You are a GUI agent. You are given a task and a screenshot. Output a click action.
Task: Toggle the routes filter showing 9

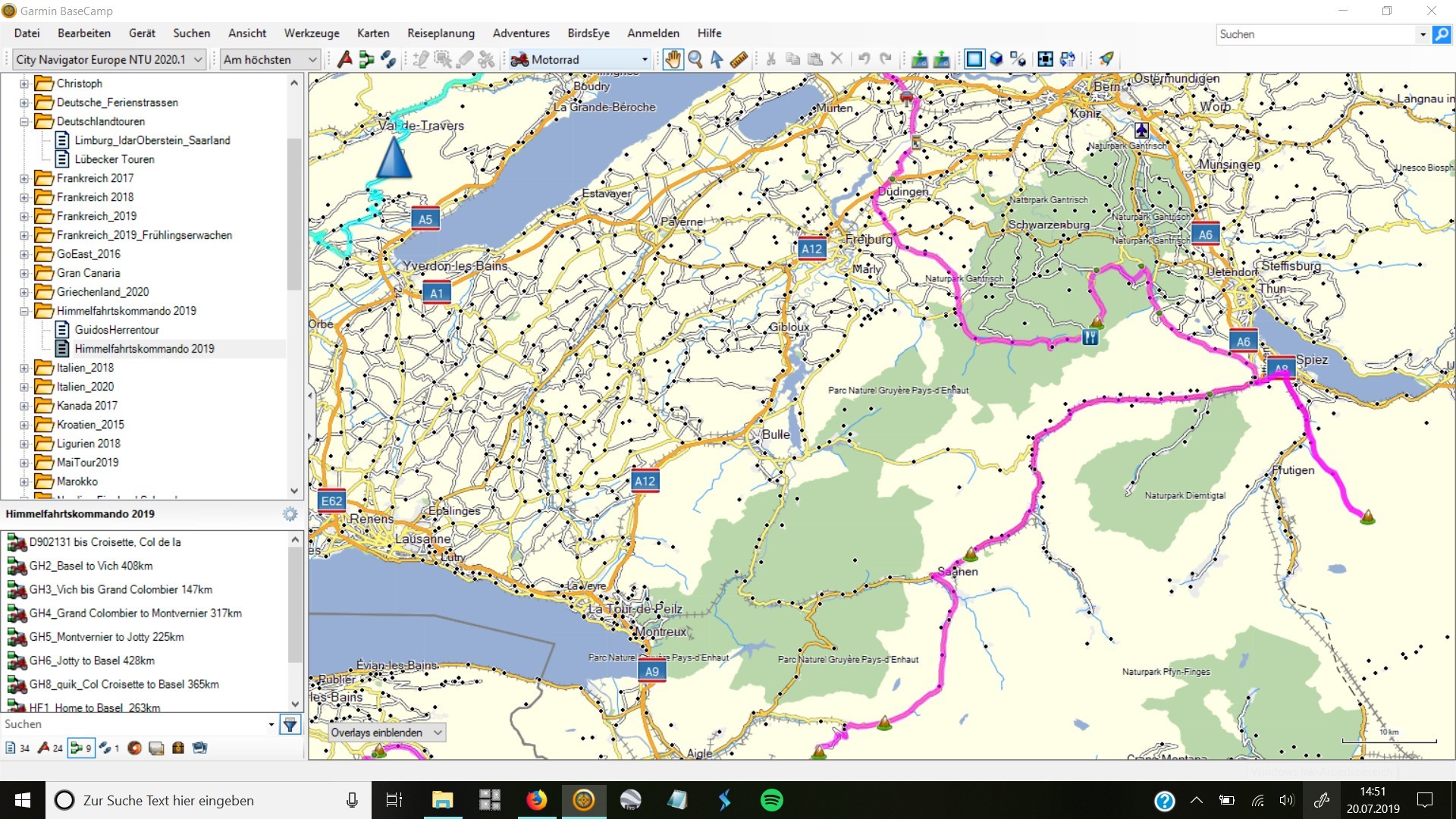(x=80, y=748)
